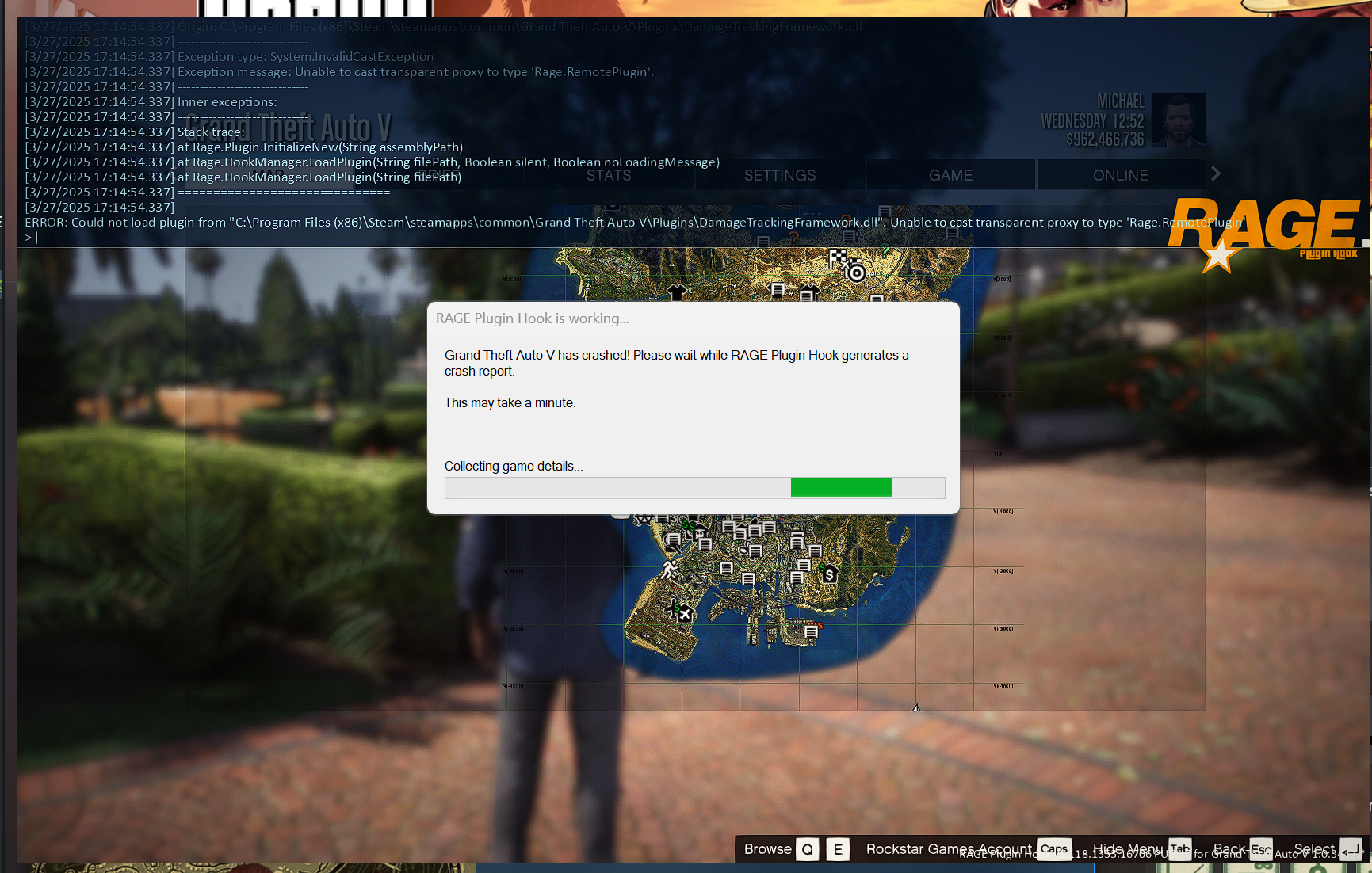The height and width of the screenshot is (873, 1372).
Task: Click the 'Inner exceptions:' console line
Action: (151, 102)
